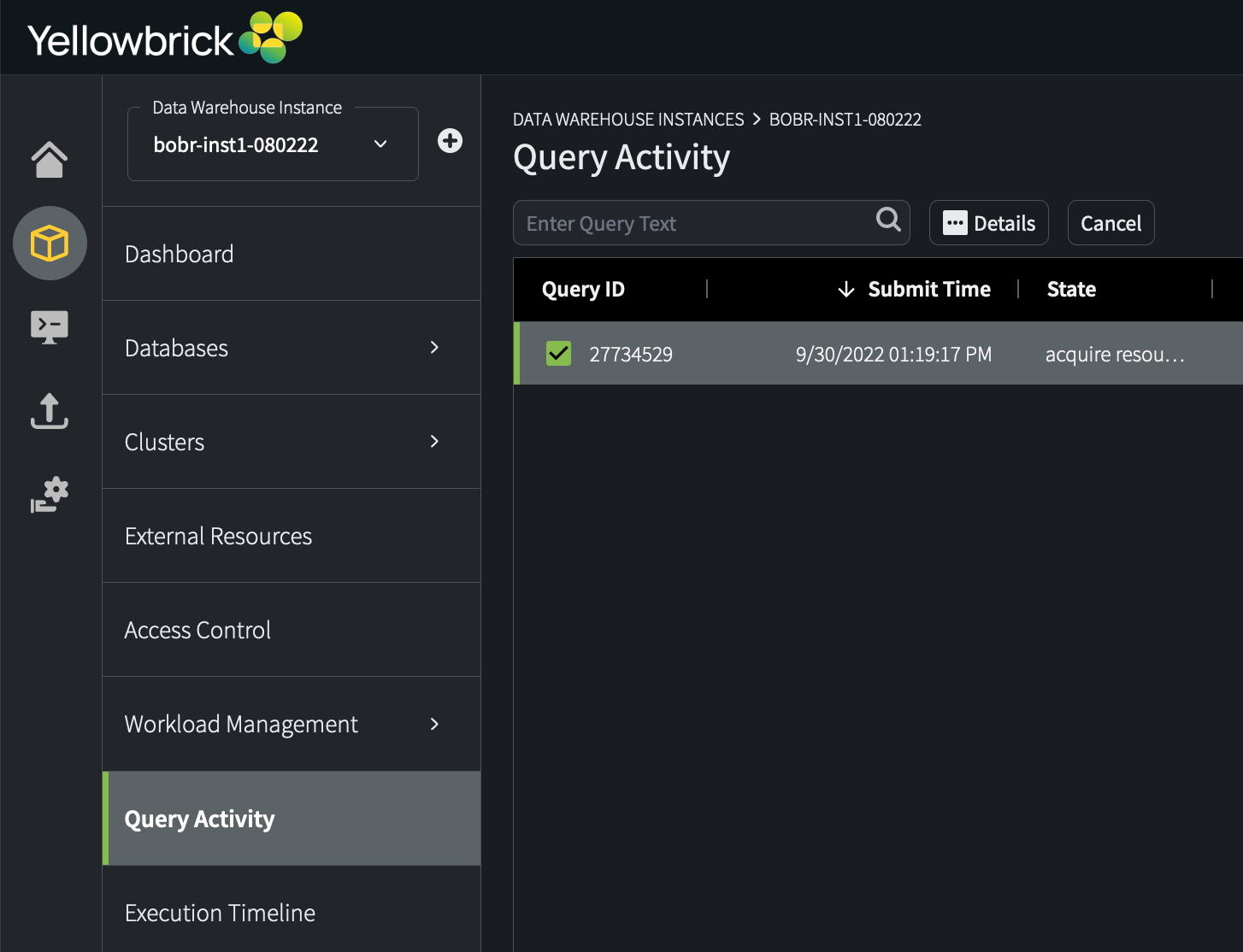Expand the Databases submenu chevron
Image resolution: width=1243 pixels, height=952 pixels.
(434, 347)
